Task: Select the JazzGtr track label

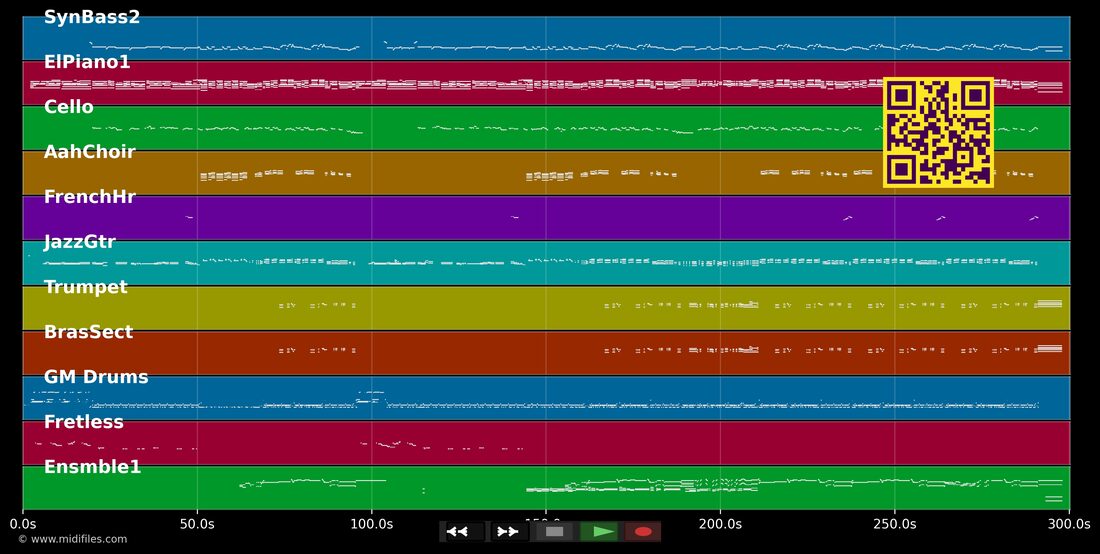Action: tap(79, 242)
